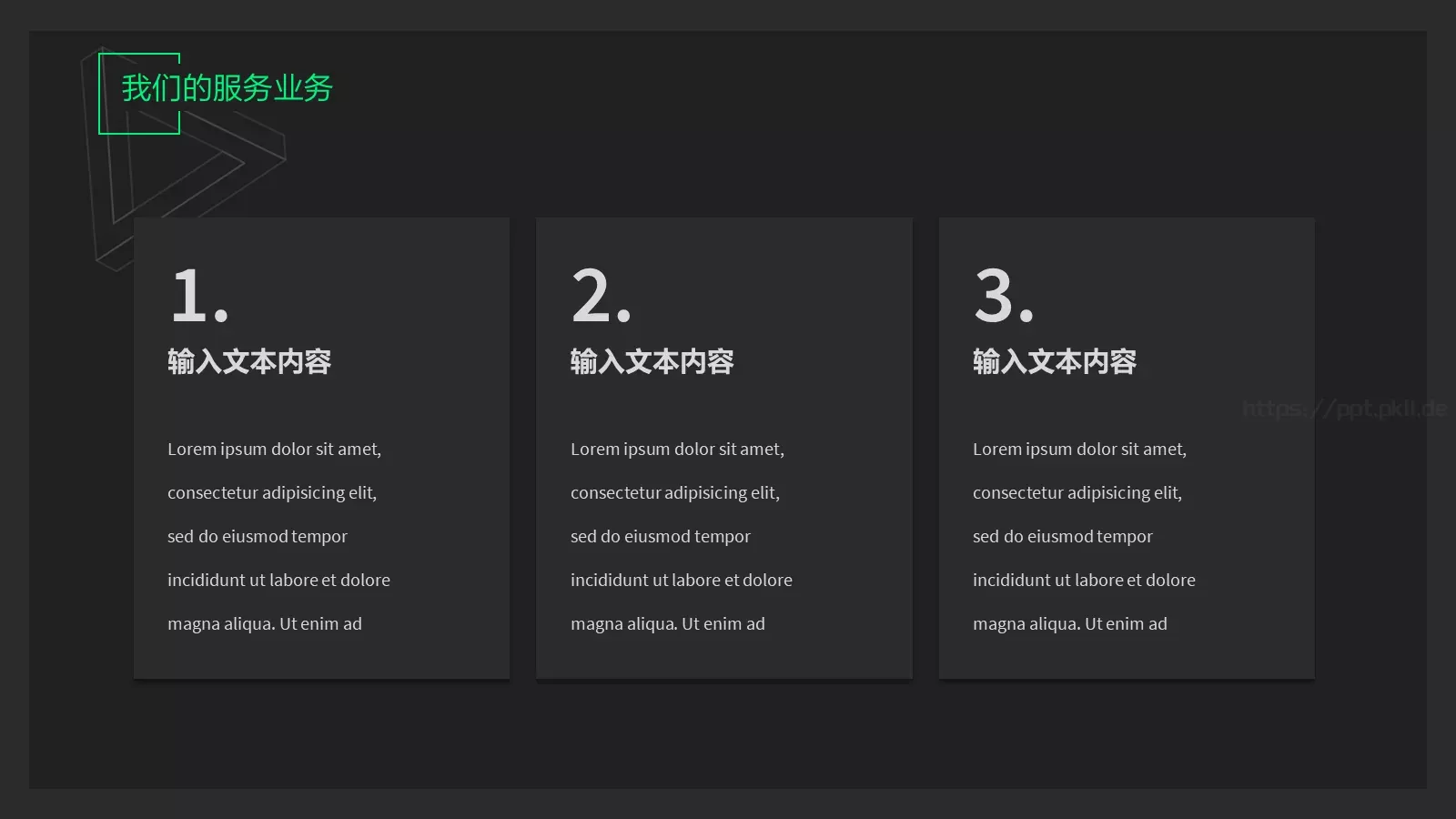The image size is (1456, 819).
Task: Click 'incididunt ut labore et dolore' in card 2
Action: coord(682,580)
